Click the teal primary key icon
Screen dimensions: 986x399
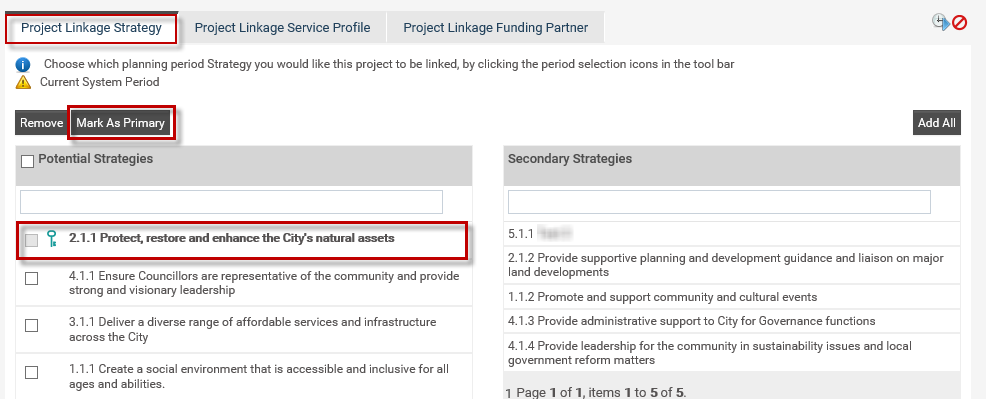[52, 239]
